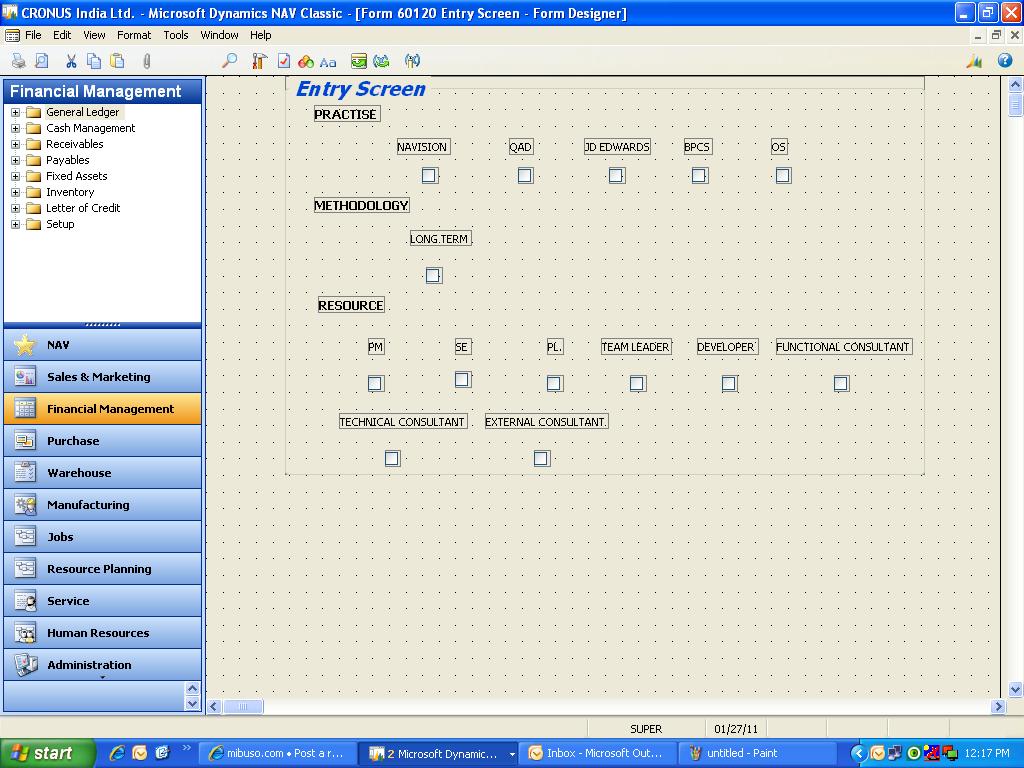Open the NAV star menu button

103,345
